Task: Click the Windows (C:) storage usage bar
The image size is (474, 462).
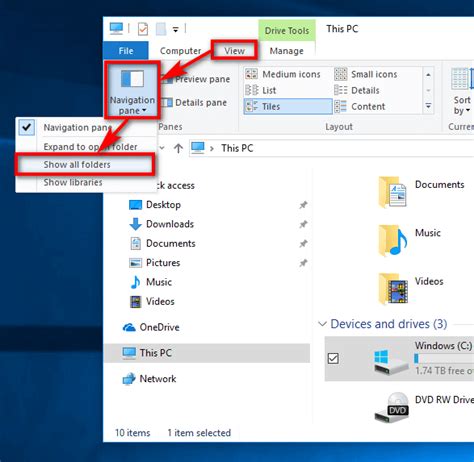Action: pos(444,358)
